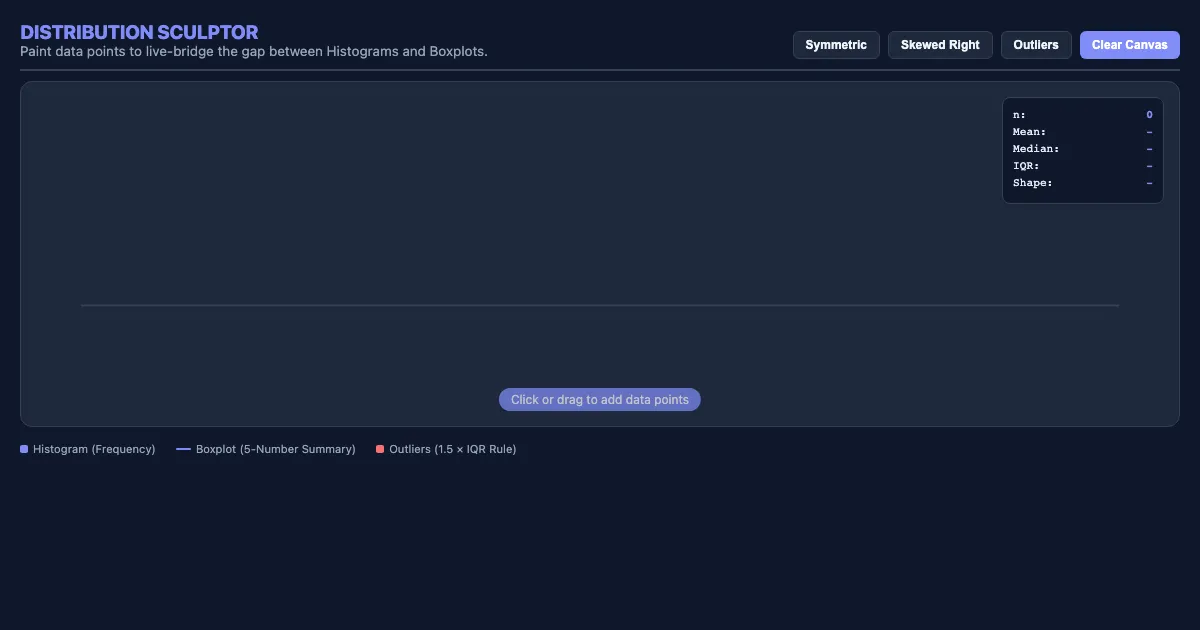This screenshot has width=1200, height=630.
Task: Clear Canvas of all points
Action: (x=1130, y=45)
